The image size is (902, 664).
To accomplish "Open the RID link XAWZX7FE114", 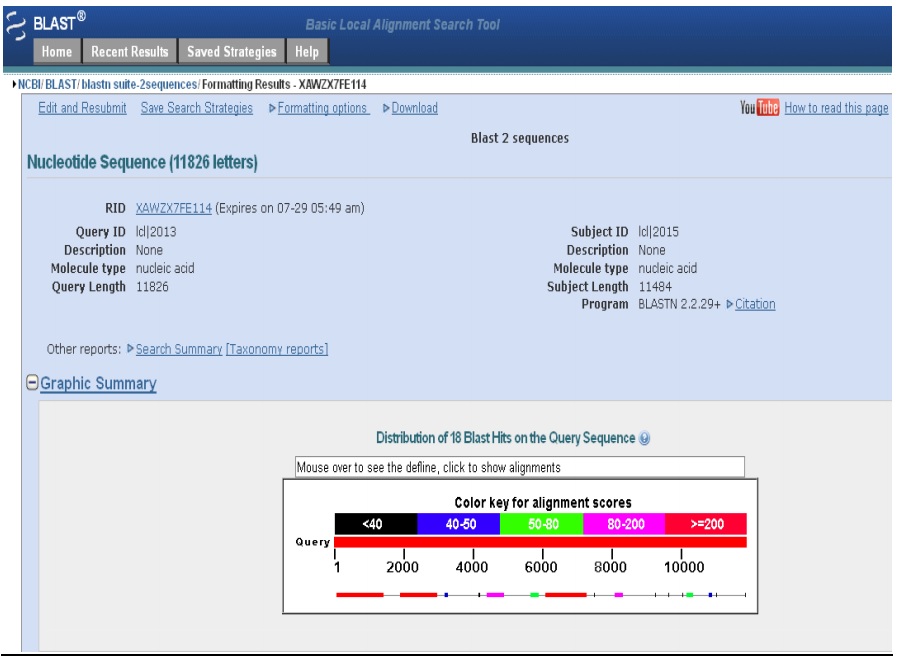I will pyautogui.click(x=173, y=208).
